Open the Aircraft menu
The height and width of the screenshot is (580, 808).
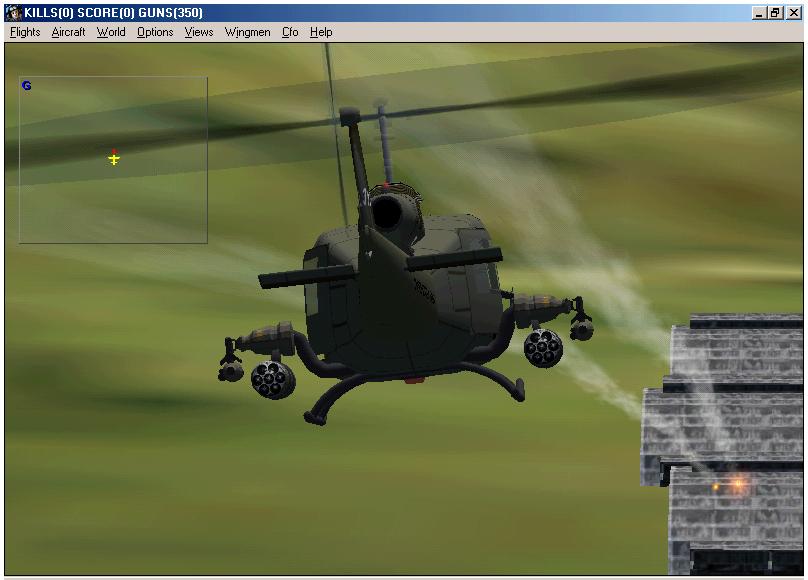69,32
